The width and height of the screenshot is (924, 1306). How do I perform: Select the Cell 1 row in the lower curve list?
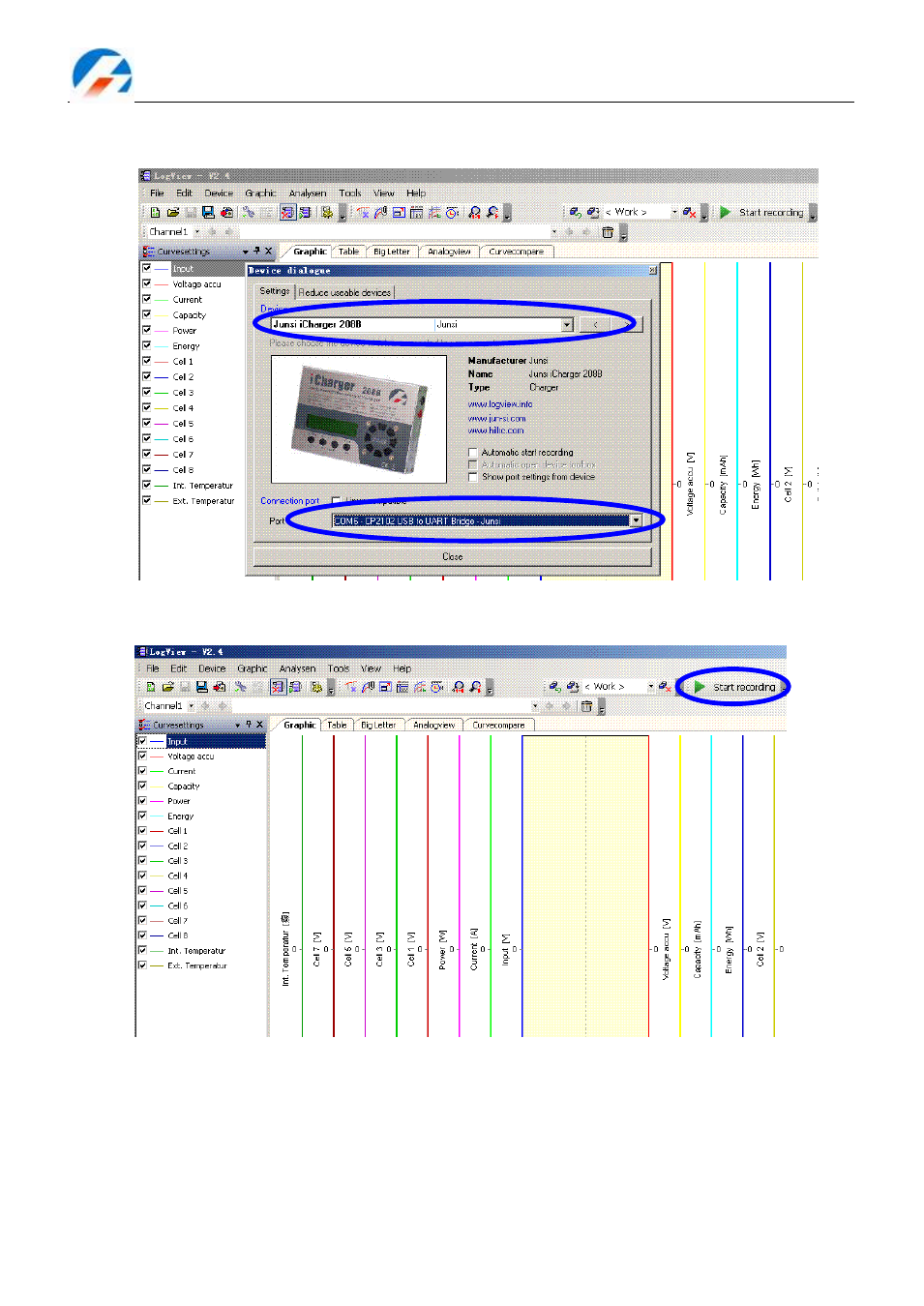click(178, 831)
